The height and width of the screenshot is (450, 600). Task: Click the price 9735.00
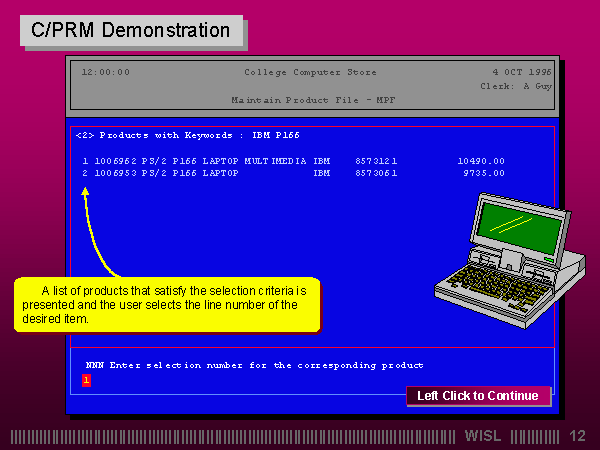pyautogui.click(x=484, y=172)
